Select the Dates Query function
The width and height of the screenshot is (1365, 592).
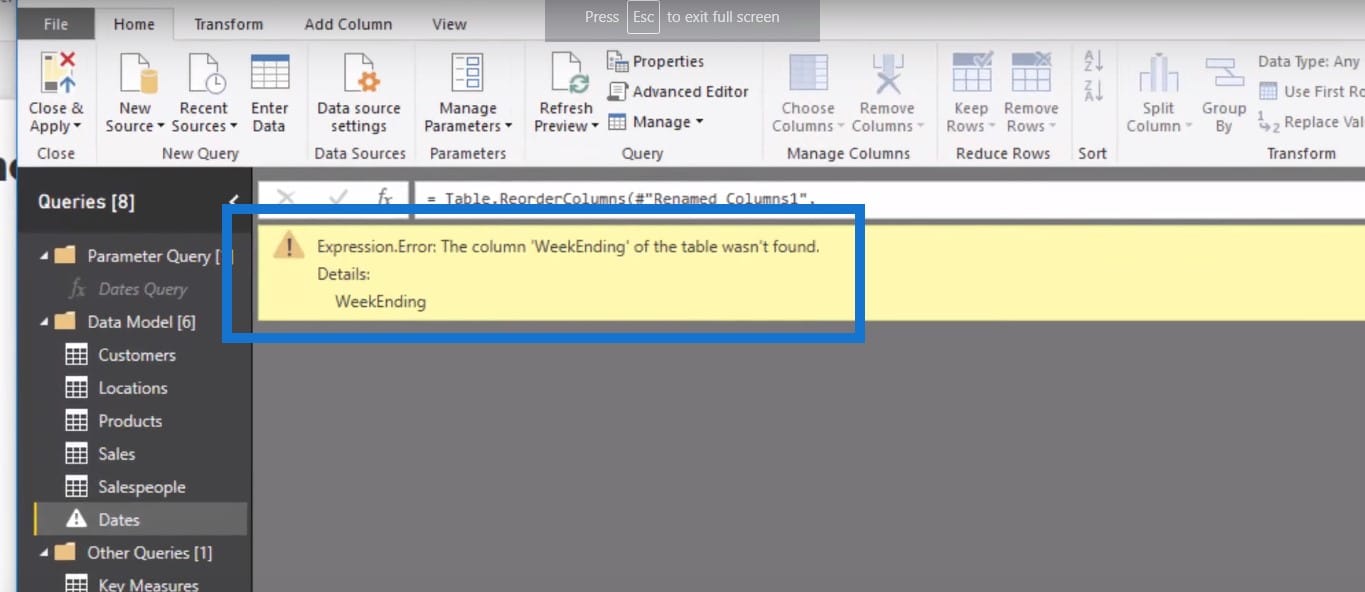[142, 289]
